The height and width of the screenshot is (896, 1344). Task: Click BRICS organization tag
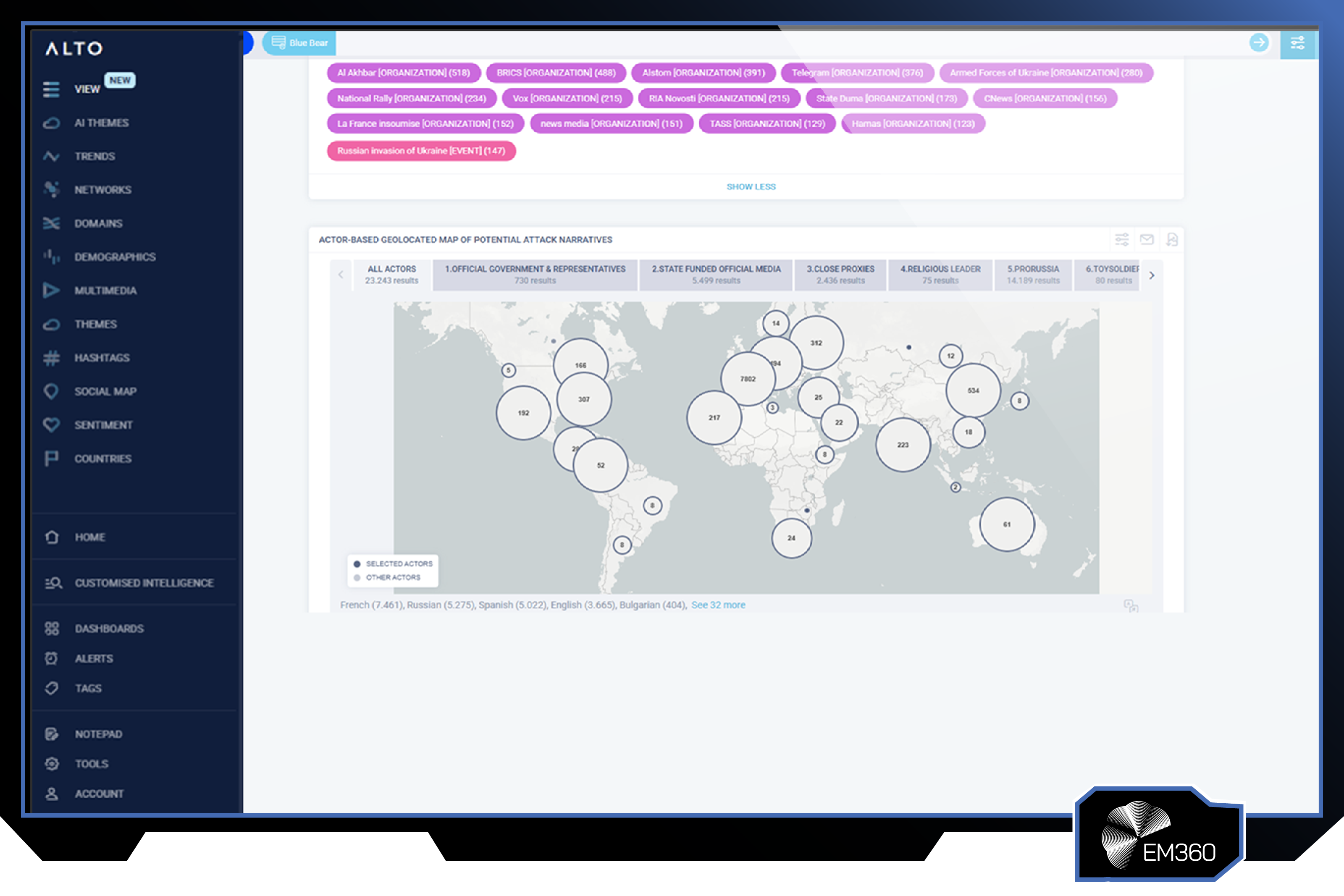click(556, 73)
